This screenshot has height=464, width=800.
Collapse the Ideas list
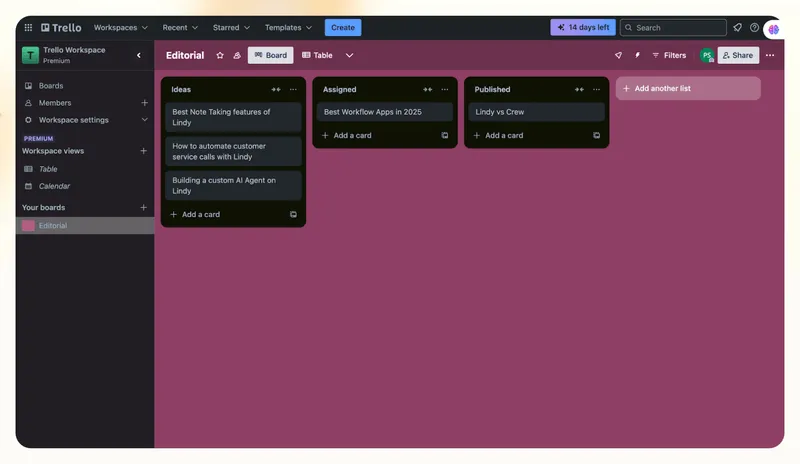point(276,89)
